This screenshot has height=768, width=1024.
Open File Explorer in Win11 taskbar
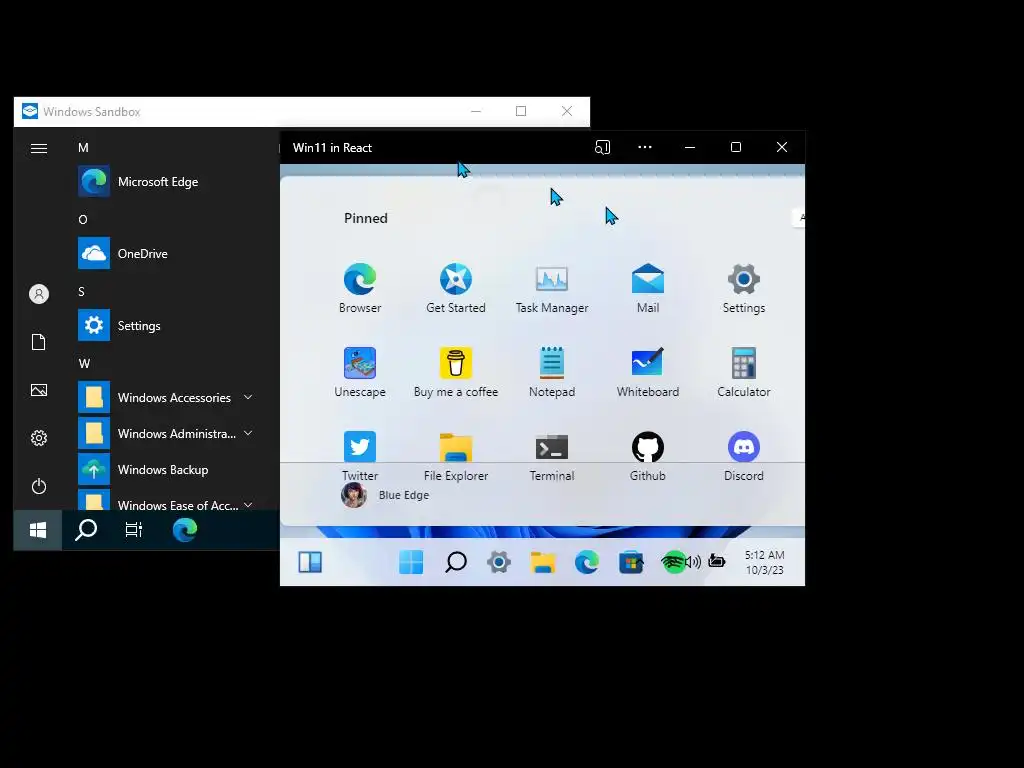[543, 562]
